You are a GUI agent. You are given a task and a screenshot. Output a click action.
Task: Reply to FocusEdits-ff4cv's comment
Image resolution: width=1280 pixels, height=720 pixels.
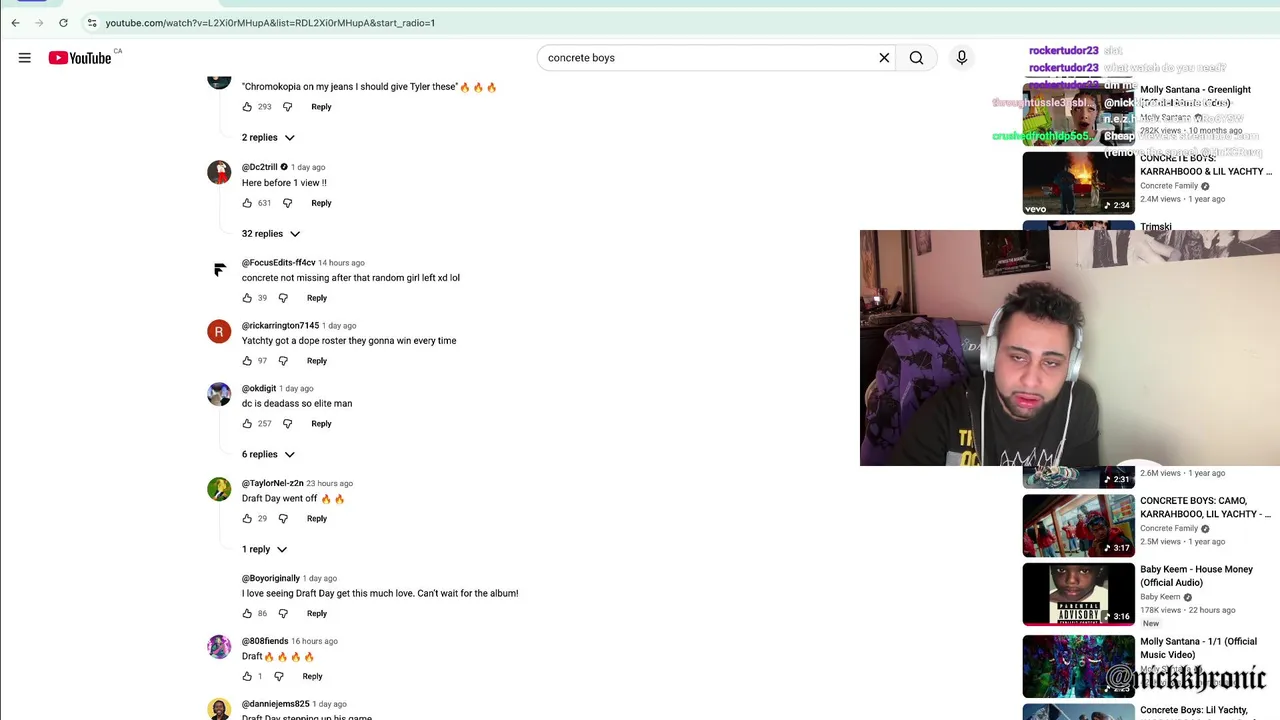[317, 298]
